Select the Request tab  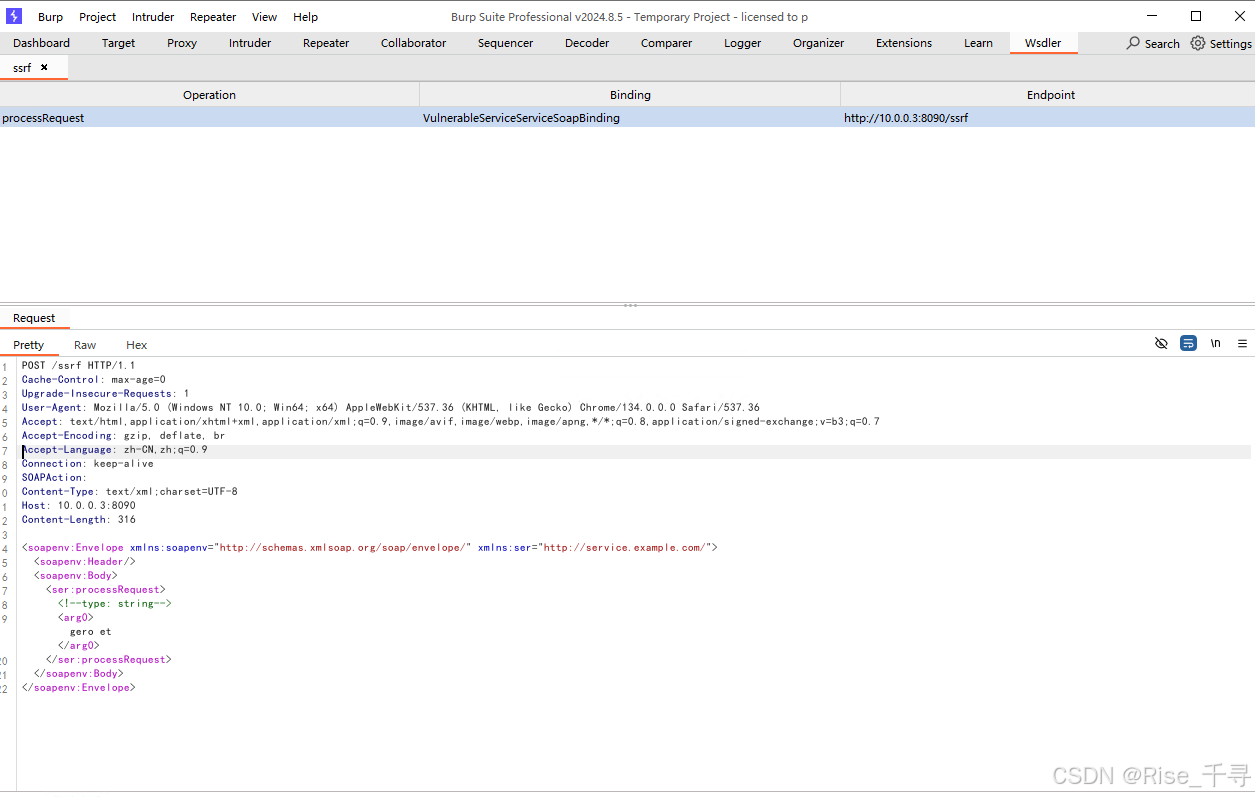34,318
